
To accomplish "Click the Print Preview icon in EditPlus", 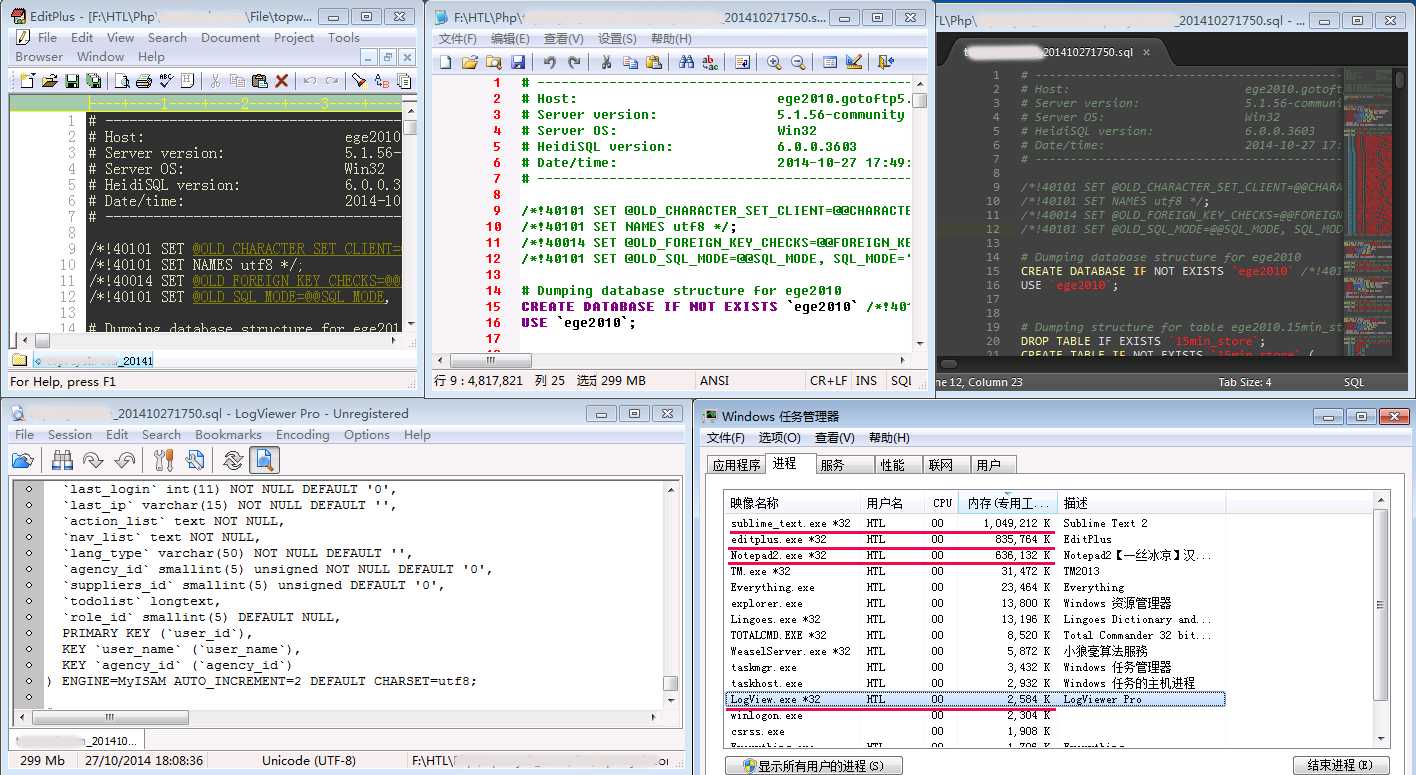I will click(x=122, y=81).
